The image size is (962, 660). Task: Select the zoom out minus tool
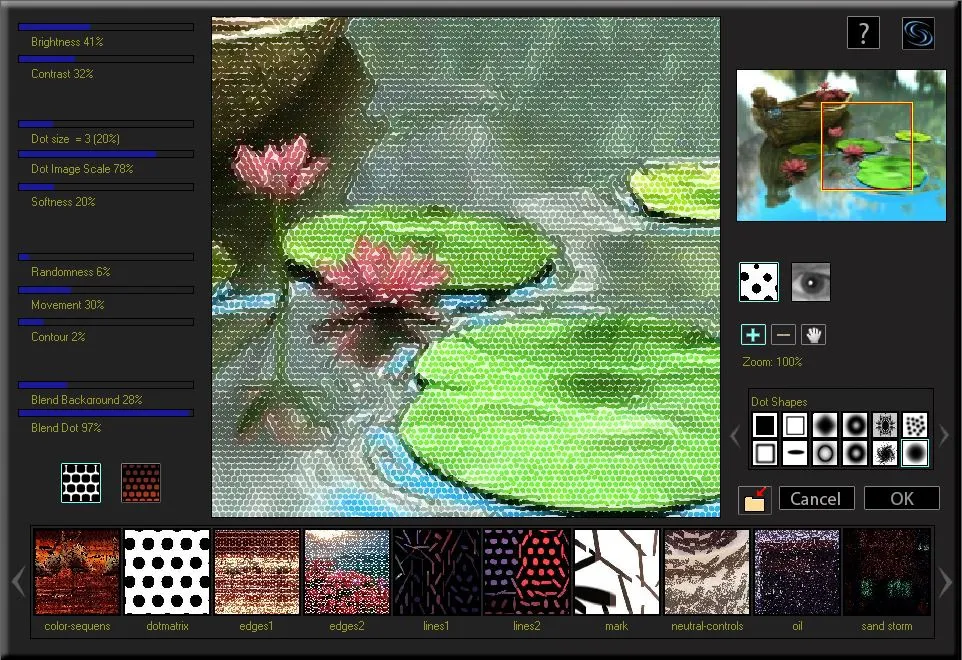coord(784,335)
